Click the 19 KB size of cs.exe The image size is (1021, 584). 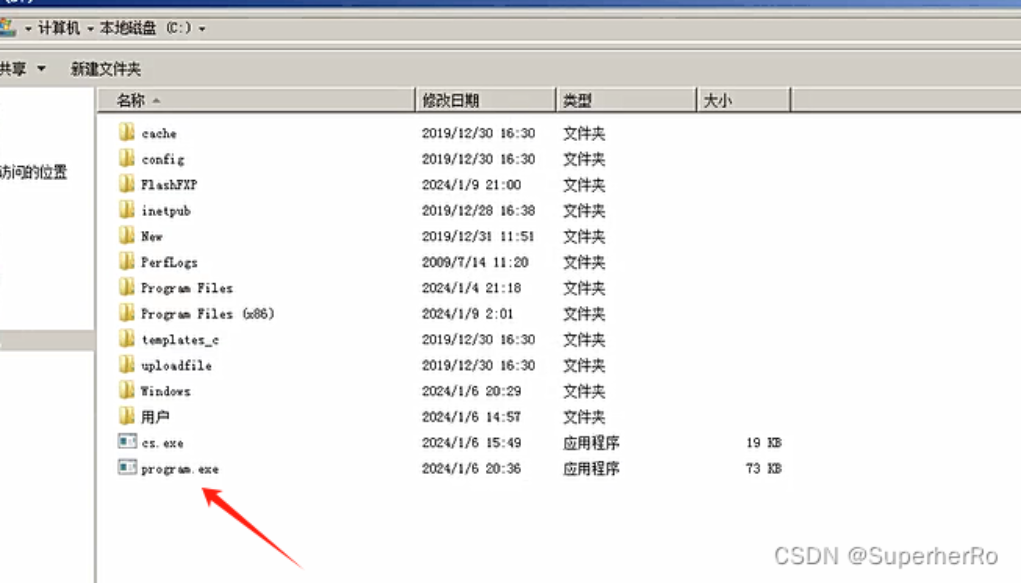tap(764, 443)
